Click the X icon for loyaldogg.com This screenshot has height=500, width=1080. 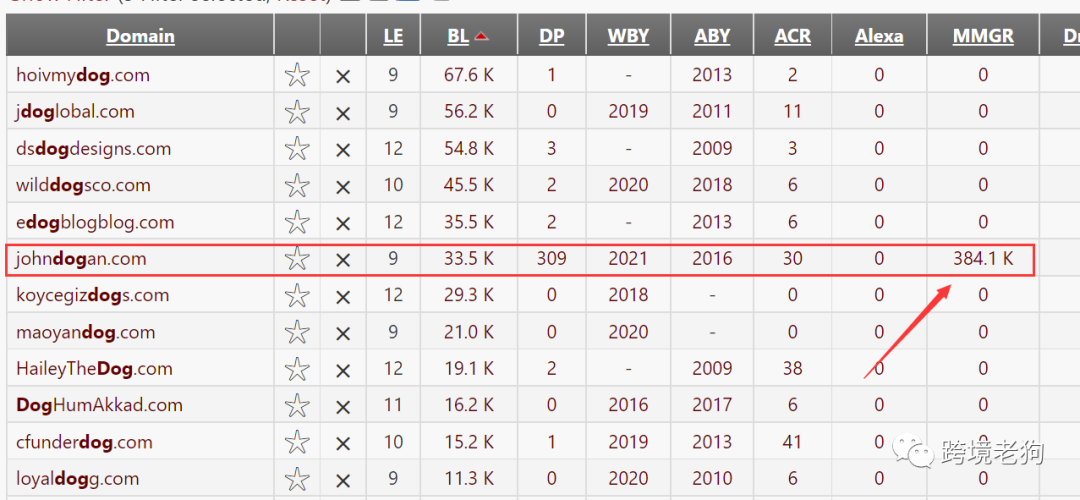pyautogui.click(x=343, y=481)
